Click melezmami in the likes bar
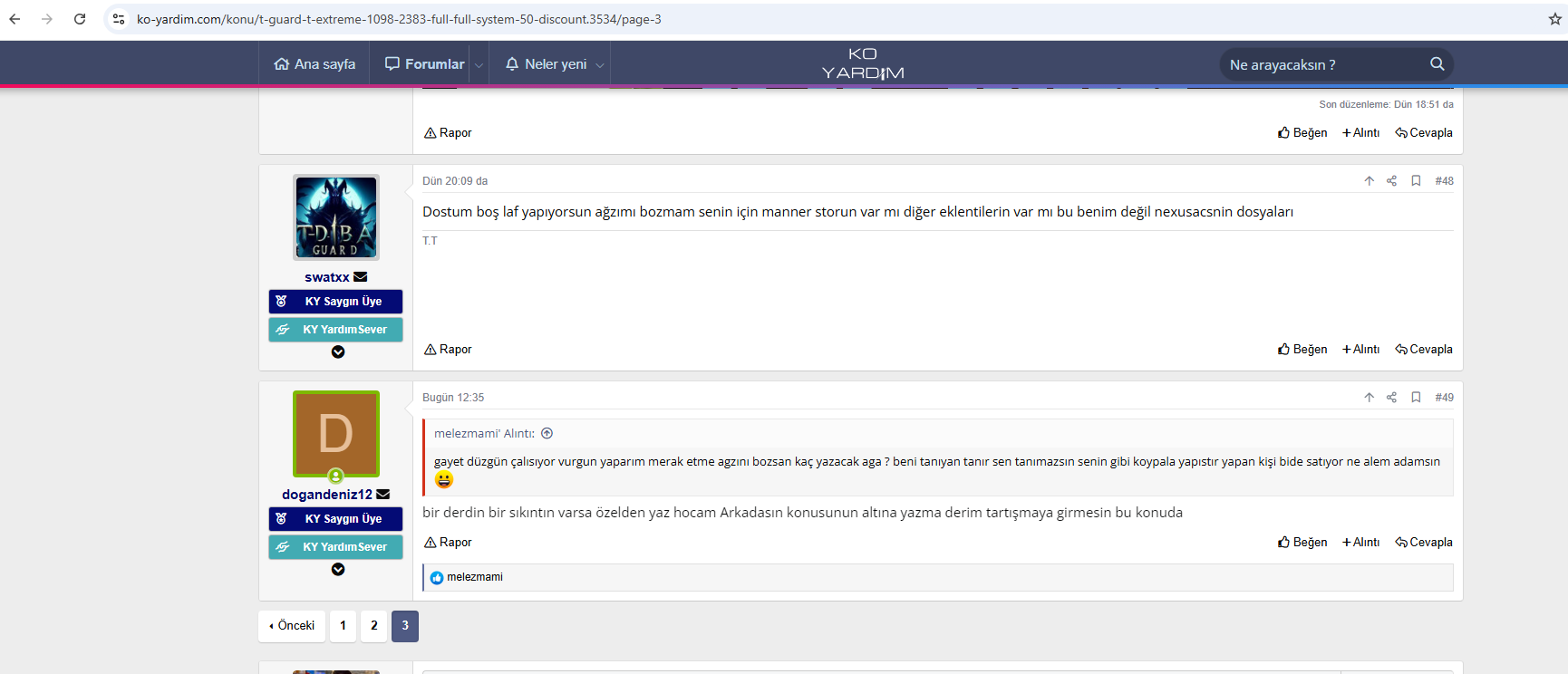The image size is (1568, 674). click(475, 578)
